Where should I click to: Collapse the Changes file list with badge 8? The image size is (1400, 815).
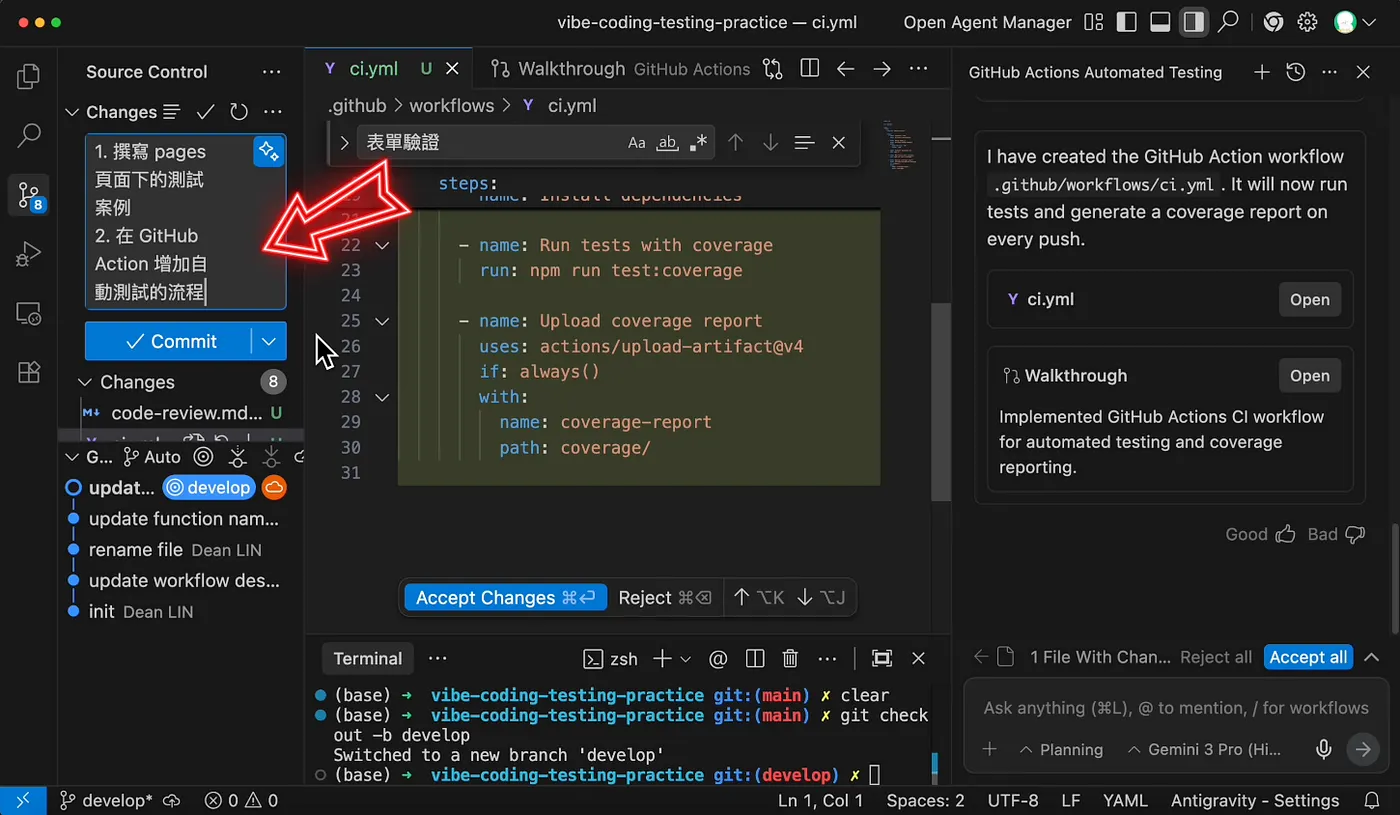(x=84, y=382)
